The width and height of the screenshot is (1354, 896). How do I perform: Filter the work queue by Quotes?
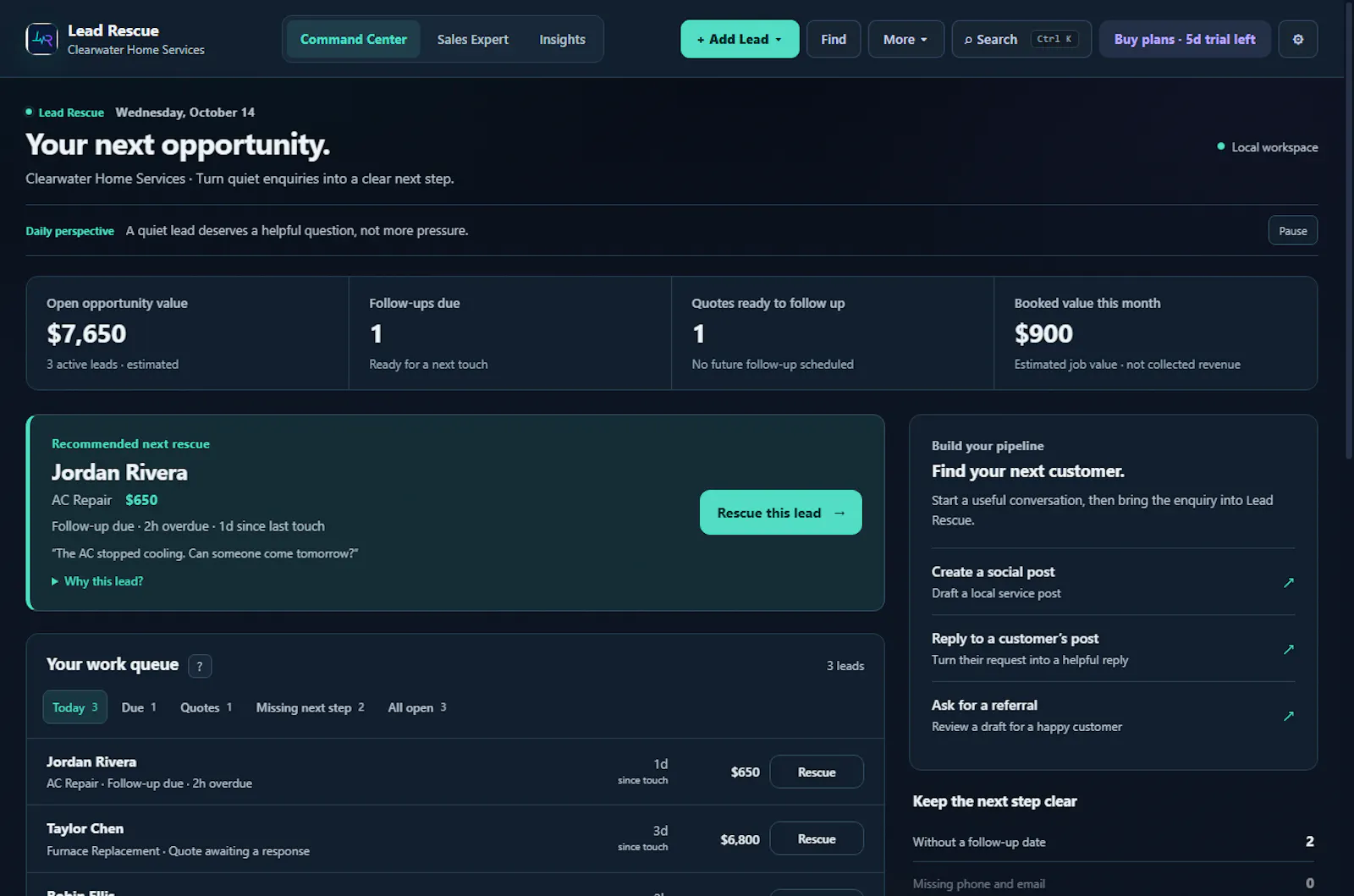206,707
